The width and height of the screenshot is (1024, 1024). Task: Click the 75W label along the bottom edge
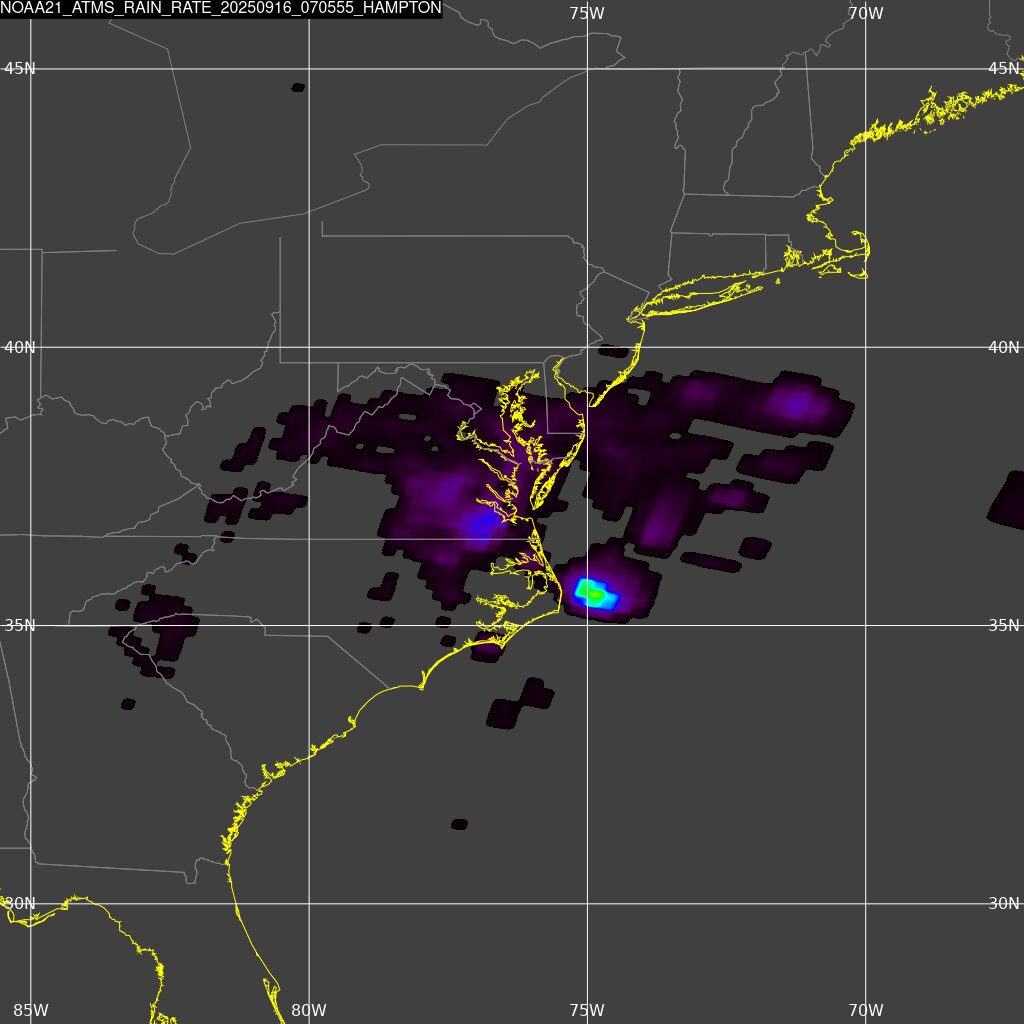click(586, 1010)
